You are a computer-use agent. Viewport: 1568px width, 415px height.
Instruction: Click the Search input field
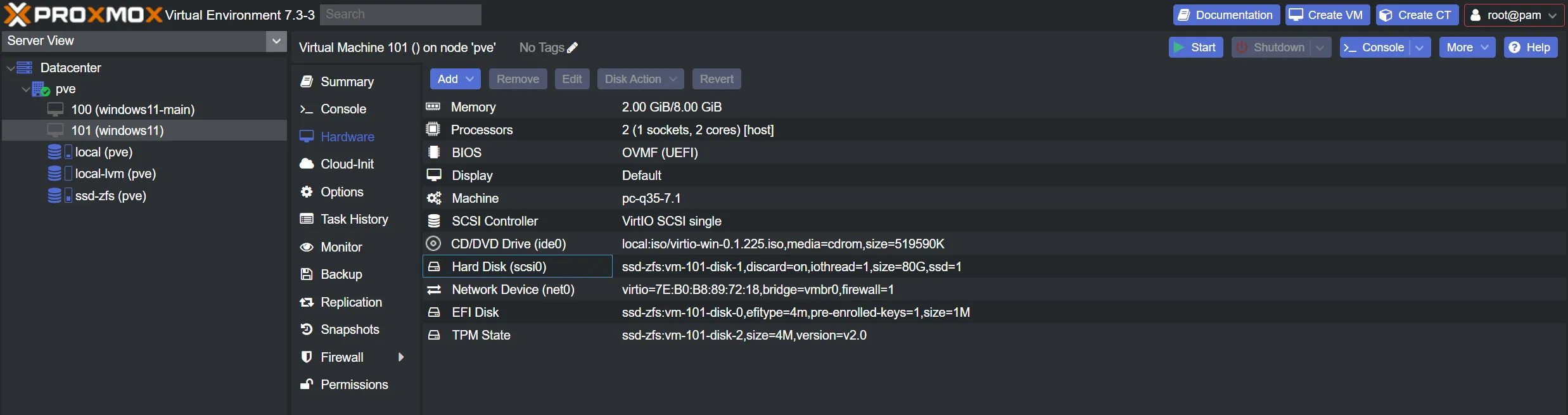click(x=400, y=15)
